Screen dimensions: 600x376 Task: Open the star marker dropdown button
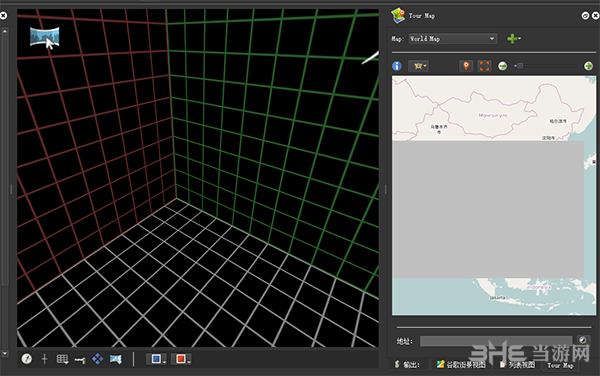419,66
